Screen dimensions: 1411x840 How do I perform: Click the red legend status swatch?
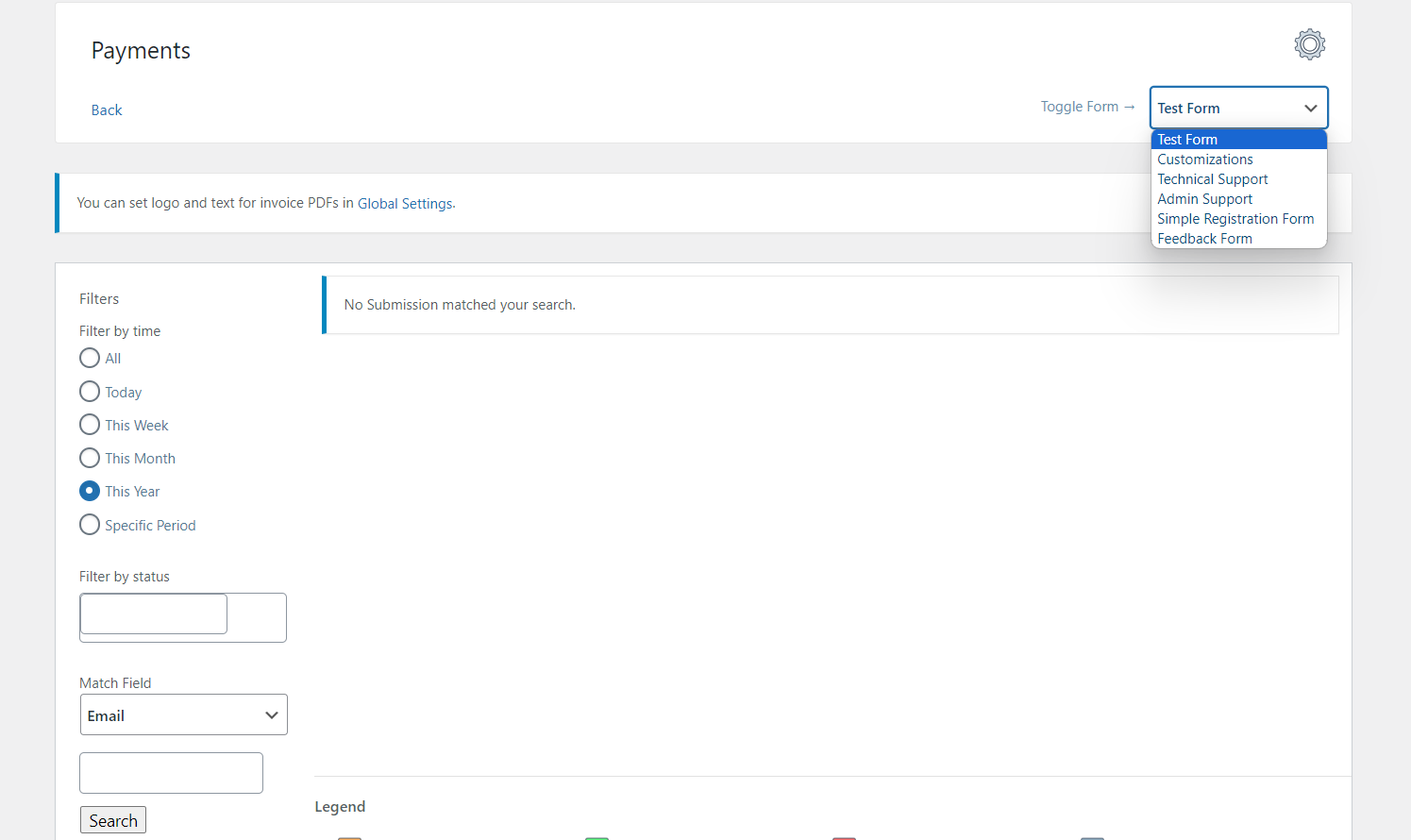click(x=844, y=837)
